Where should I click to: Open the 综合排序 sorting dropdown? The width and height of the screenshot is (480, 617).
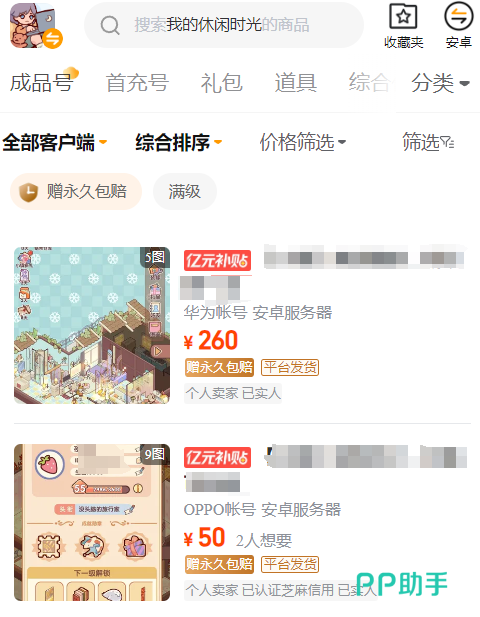[179, 142]
